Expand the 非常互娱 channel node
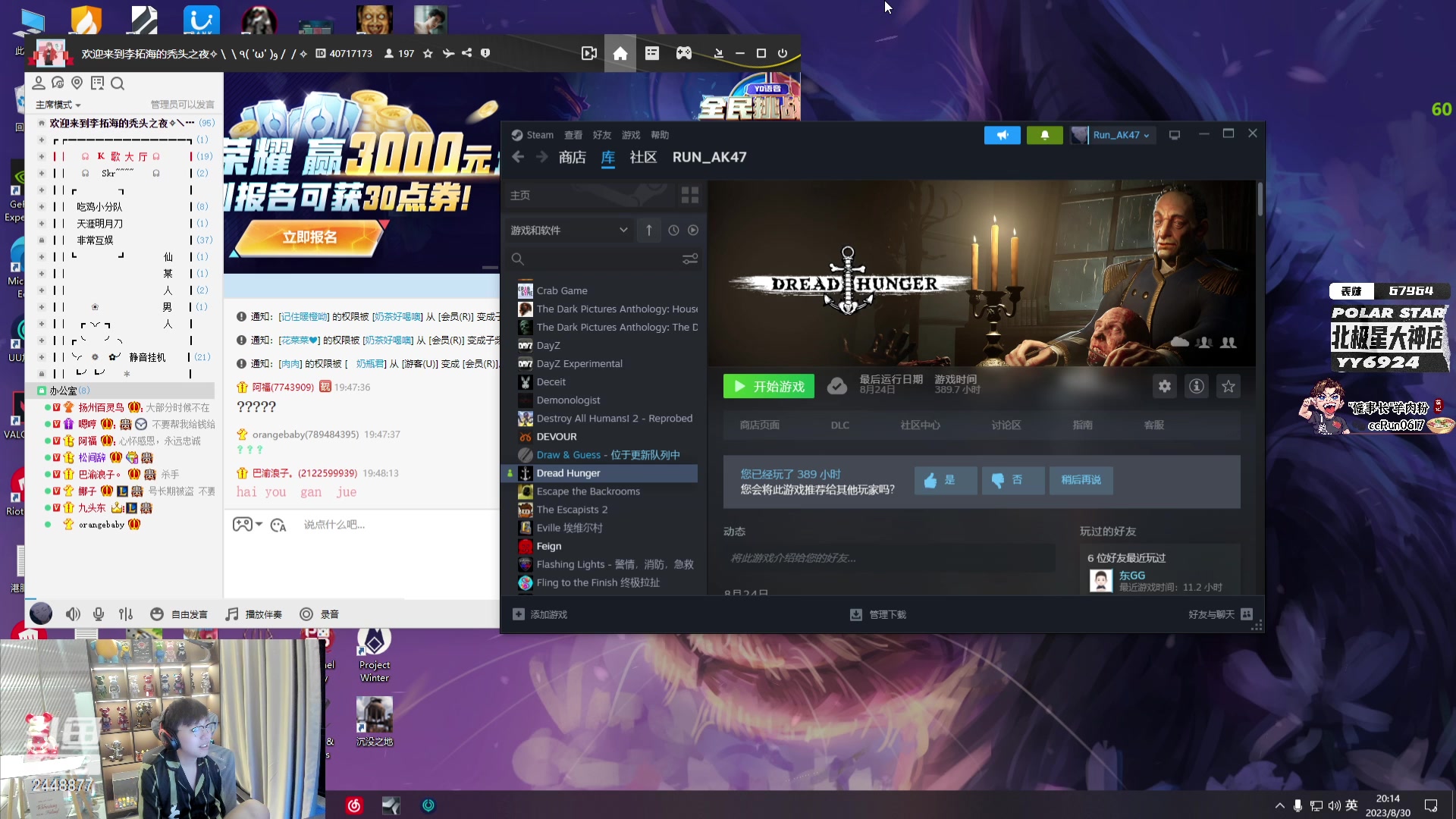1456x819 pixels. 42,240
